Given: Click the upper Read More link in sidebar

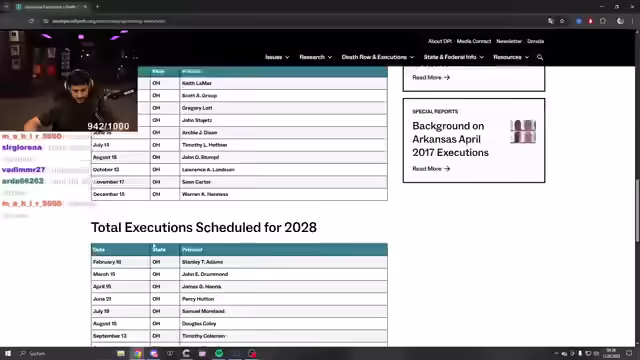Looking at the screenshot, I should 431,77.
